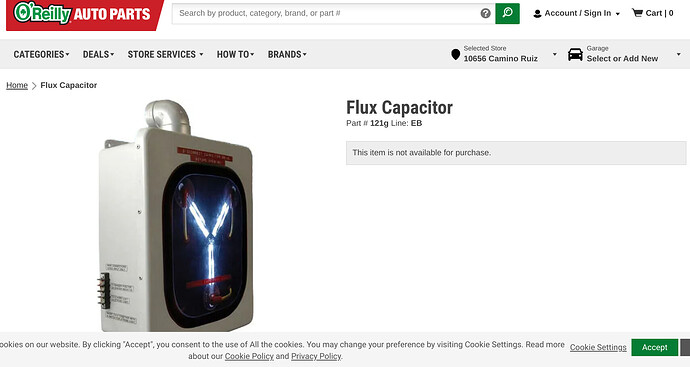Open the Brands menu
Screen dimensions: 690x367
287,54
